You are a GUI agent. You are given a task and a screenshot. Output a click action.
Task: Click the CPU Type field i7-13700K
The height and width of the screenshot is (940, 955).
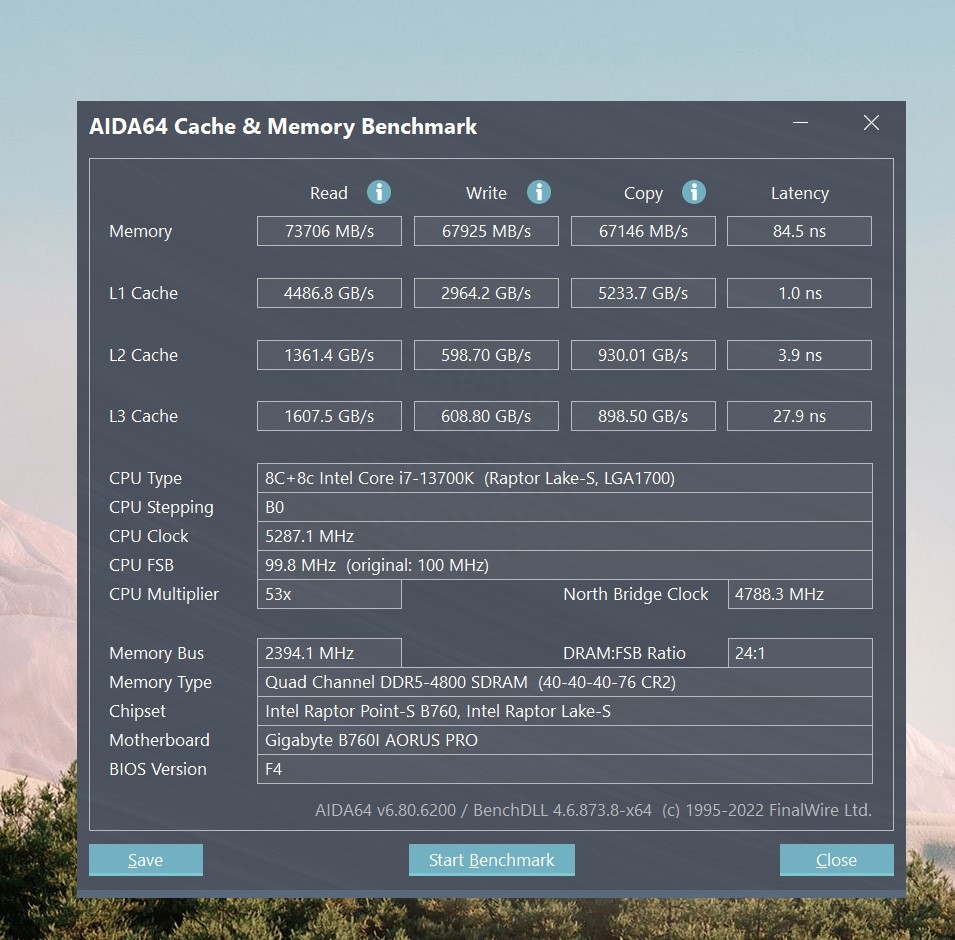click(x=565, y=478)
